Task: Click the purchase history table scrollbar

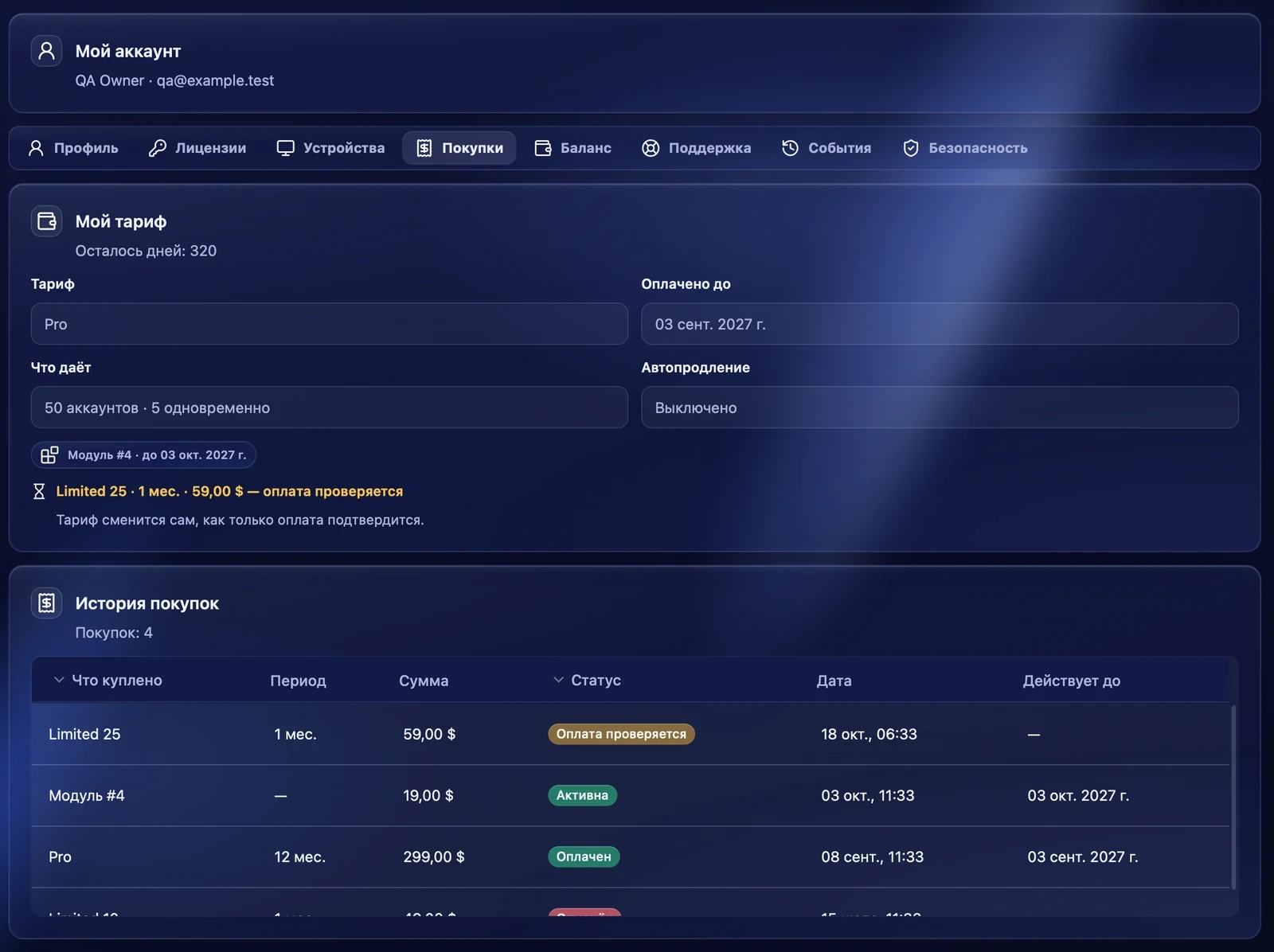Action: click(x=1233, y=797)
